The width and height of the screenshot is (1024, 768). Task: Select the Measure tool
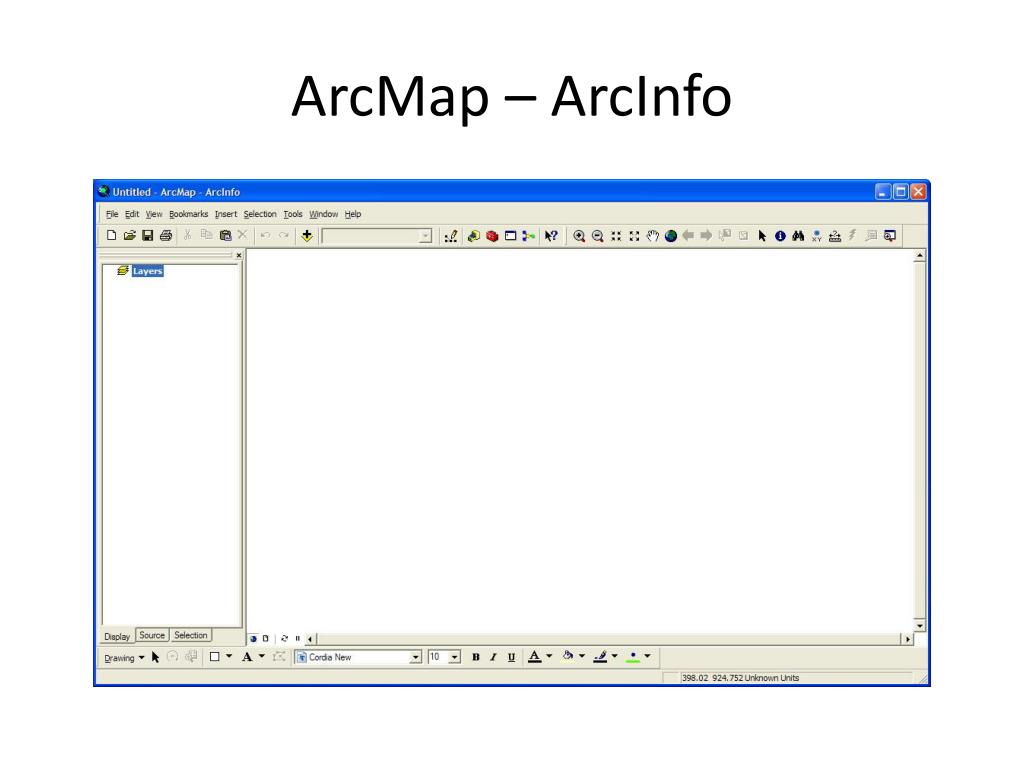835,236
